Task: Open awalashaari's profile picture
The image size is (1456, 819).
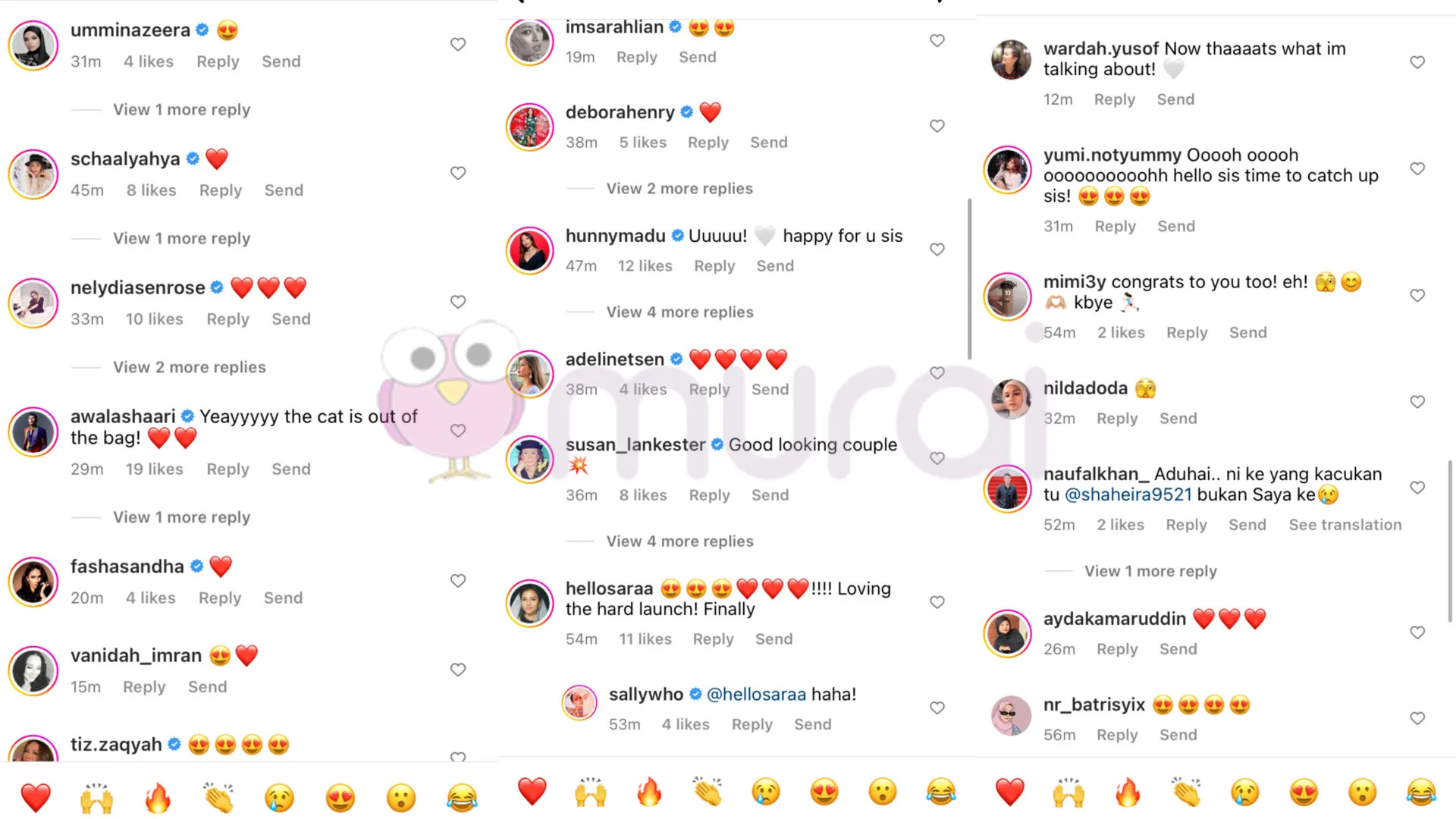Action: tap(33, 431)
